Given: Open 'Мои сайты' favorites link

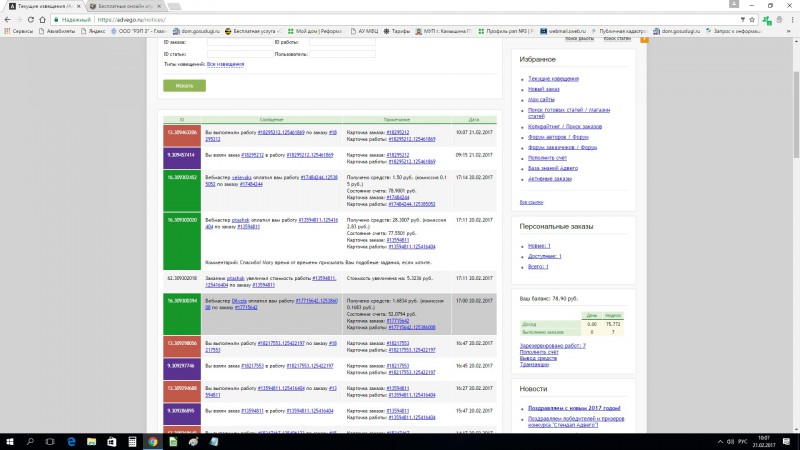Looking at the screenshot, I should (x=541, y=99).
